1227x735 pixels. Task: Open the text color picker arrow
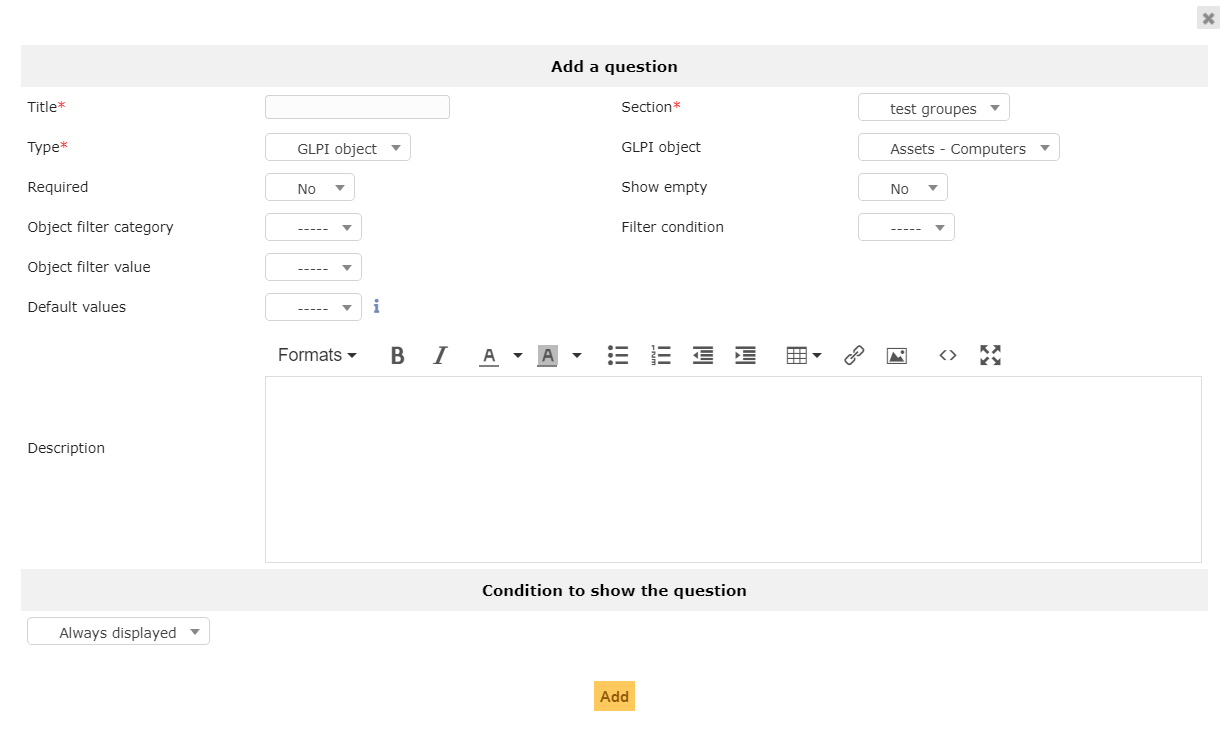pos(517,355)
